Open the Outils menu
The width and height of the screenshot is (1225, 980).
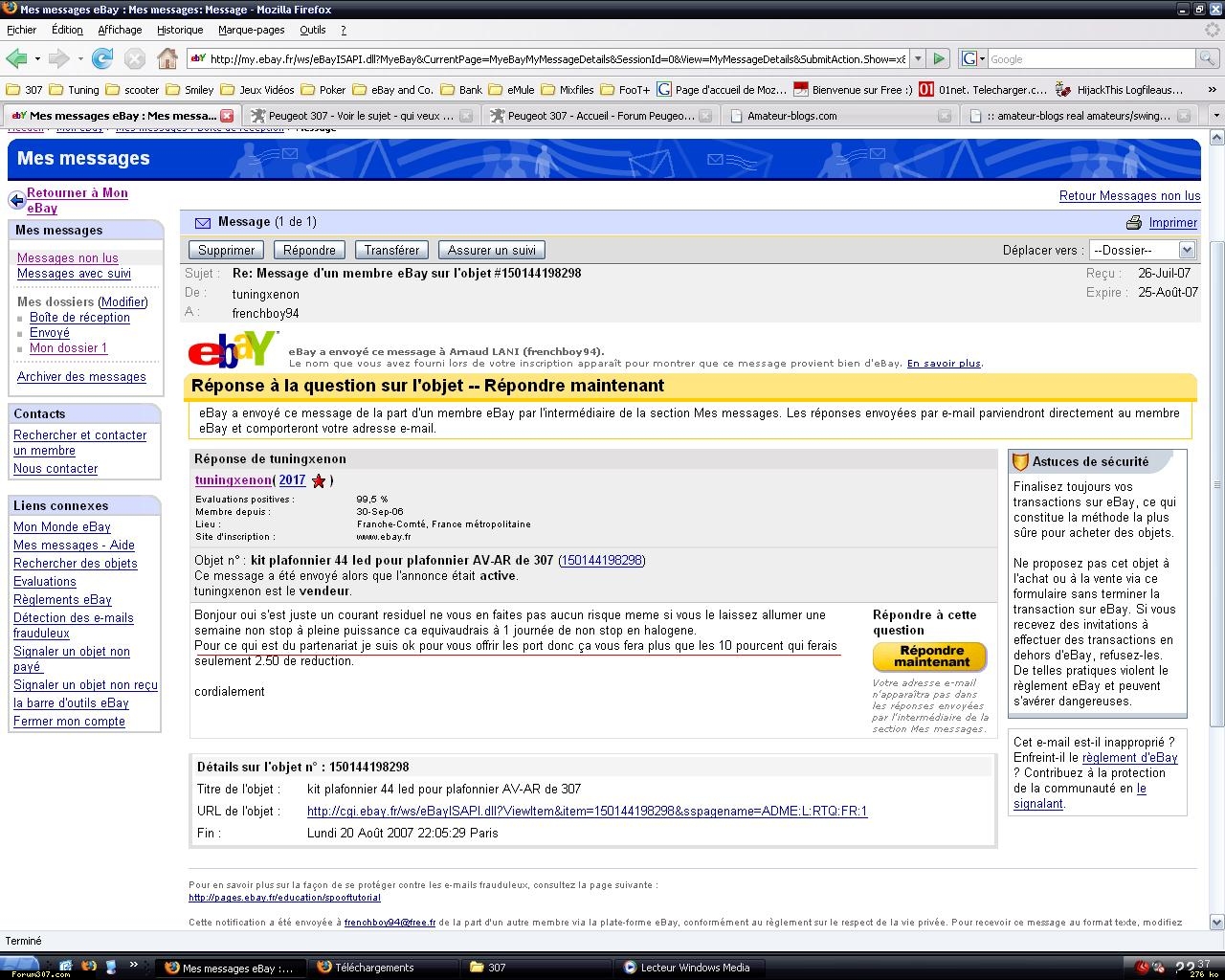pos(313,30)
